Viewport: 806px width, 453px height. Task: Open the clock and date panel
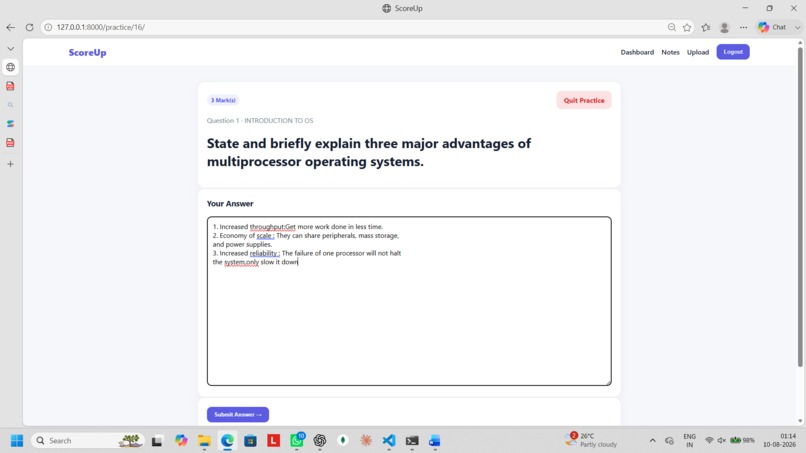point(779,441)
